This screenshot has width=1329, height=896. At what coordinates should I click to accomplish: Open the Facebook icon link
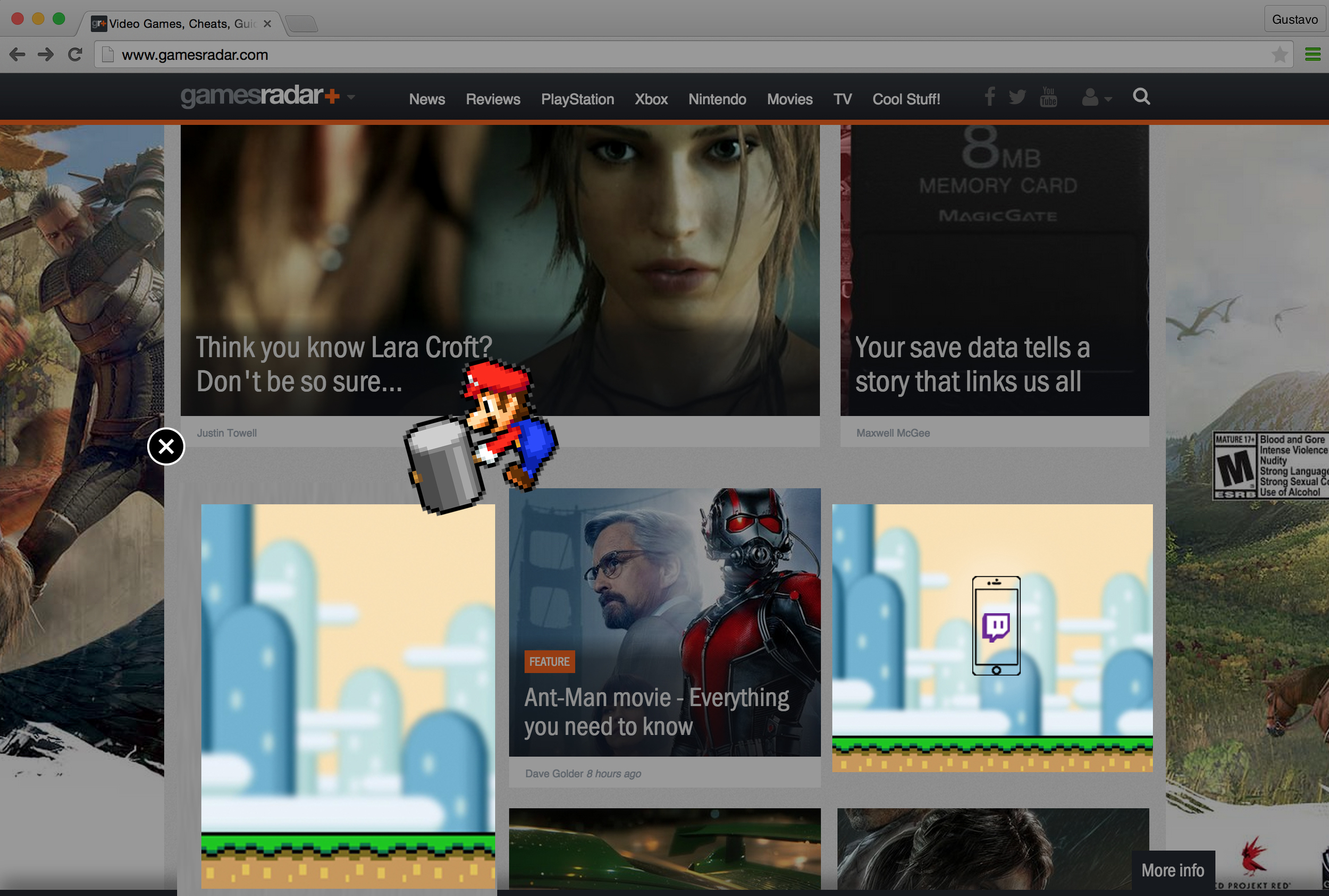coord(989,97)
